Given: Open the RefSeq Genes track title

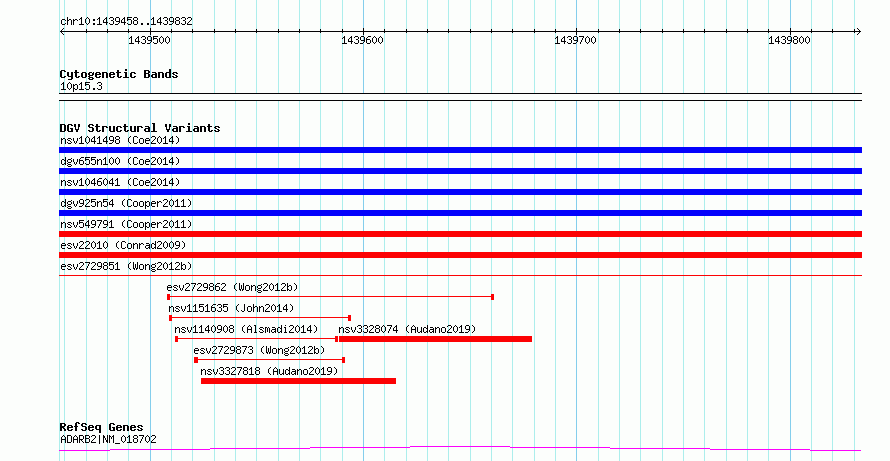Looking at the screenshot, I should point(102,427).
